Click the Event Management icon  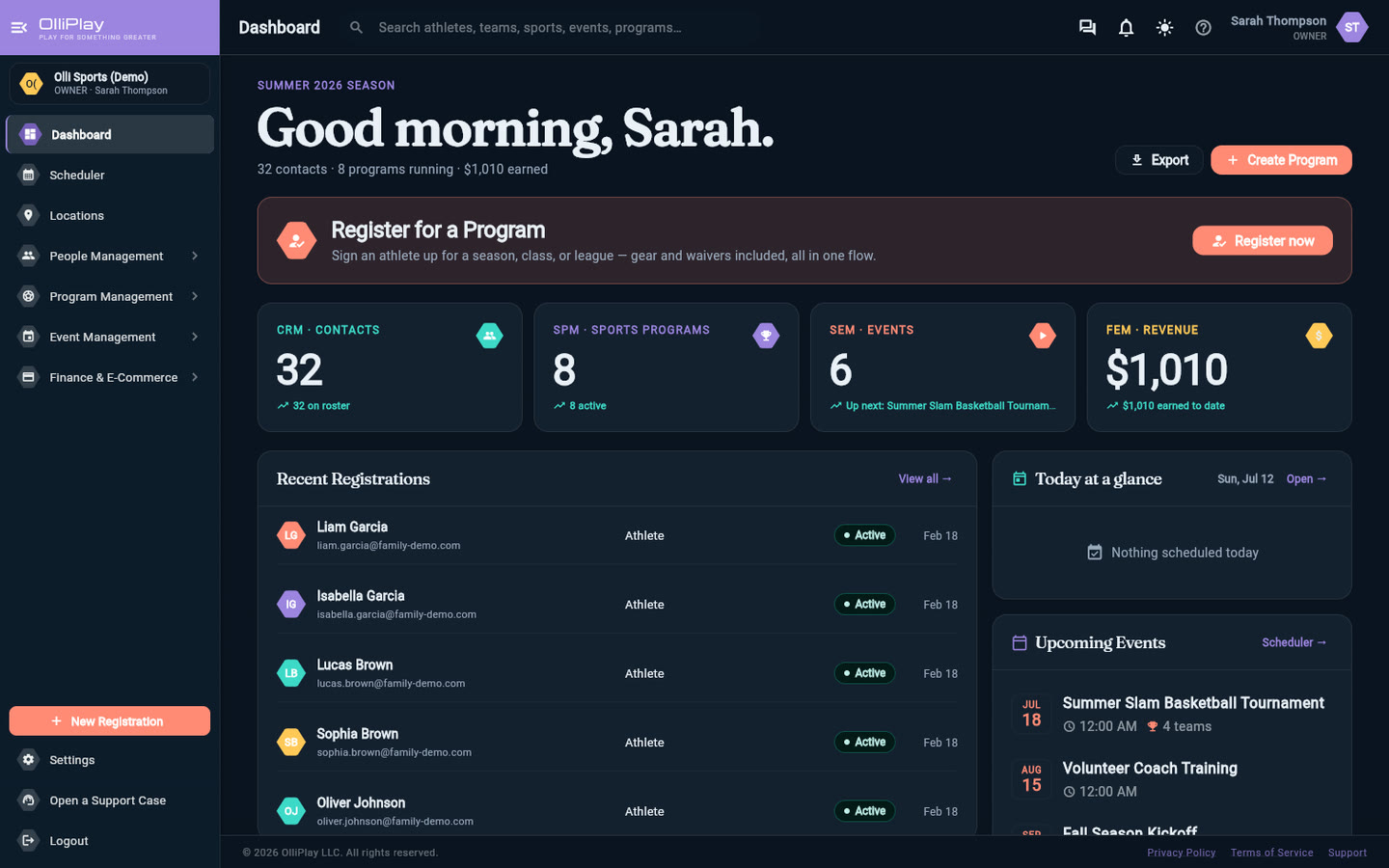(28, 337)
